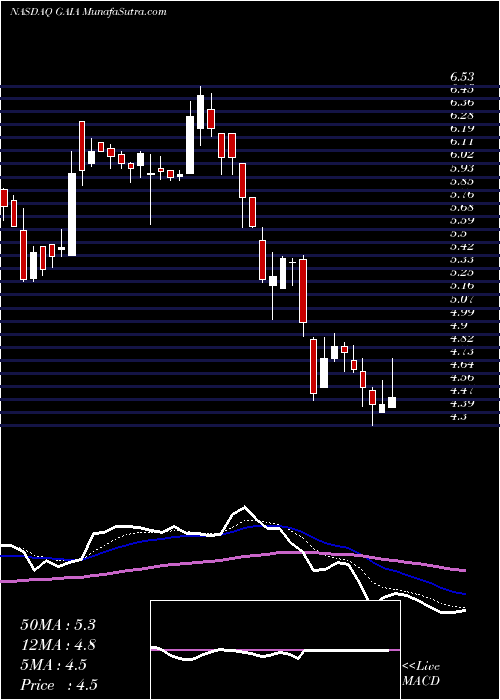500x700 pixels.
Task: Select the 5.07 price level label
Action: point(462,299)
